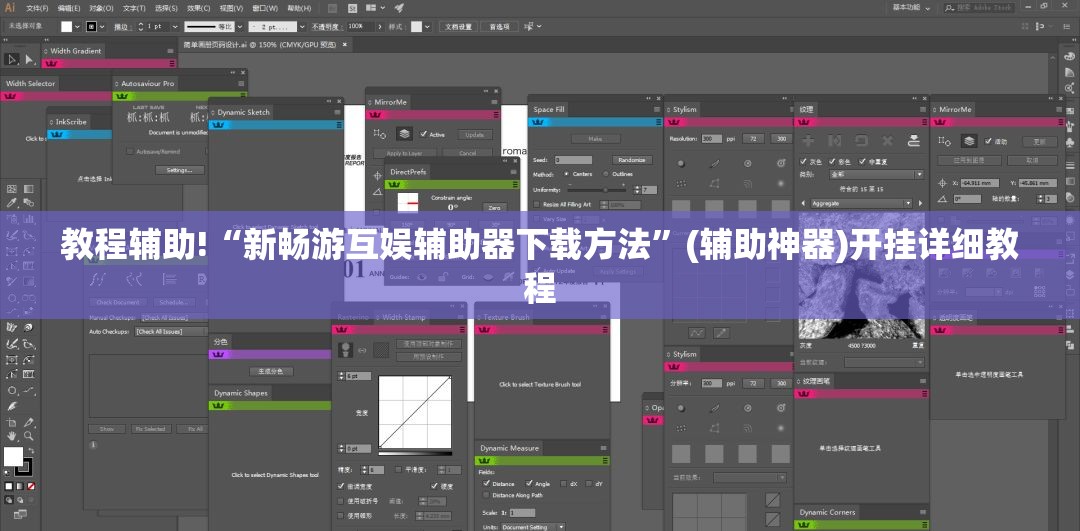Screen dimensions: 1080x531
Task: Open the 编辑(E) menu
Action: click(x=69, y=8)
